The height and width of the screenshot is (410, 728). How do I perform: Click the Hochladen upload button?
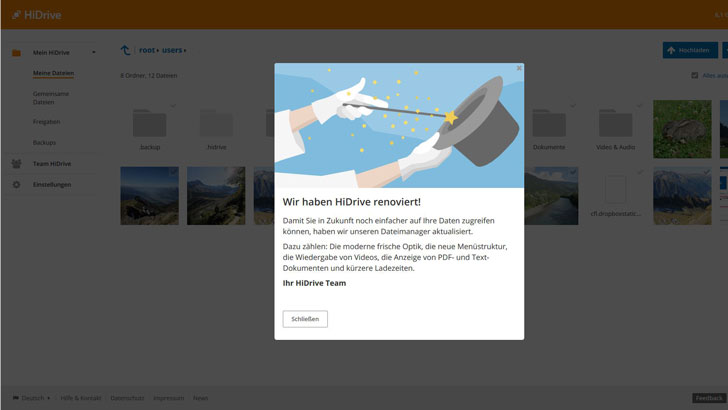click(x=690, y=50)
